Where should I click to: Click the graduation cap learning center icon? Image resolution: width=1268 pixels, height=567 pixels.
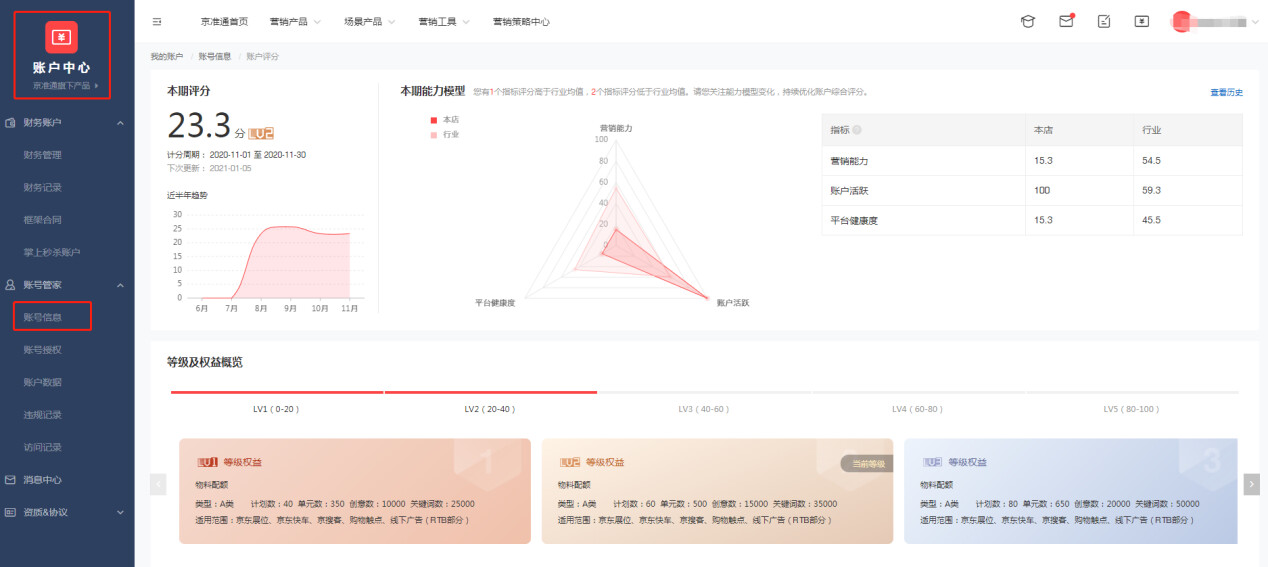pyautogui.click(x=1027, y=21)
